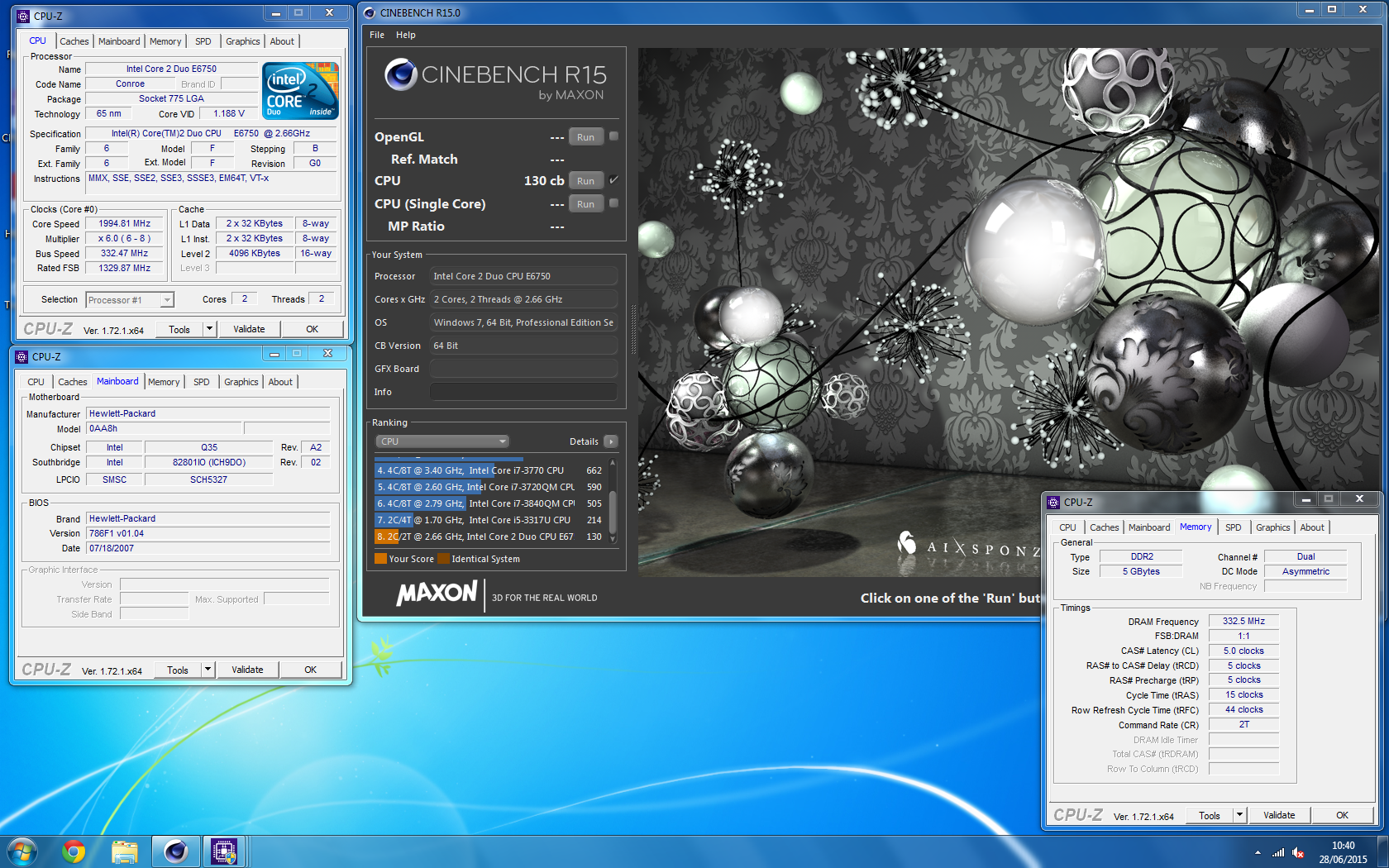Click Show desktop button at taskbar end
The height and width of the screenshot is (868, 1389).
pos(1382,851)
